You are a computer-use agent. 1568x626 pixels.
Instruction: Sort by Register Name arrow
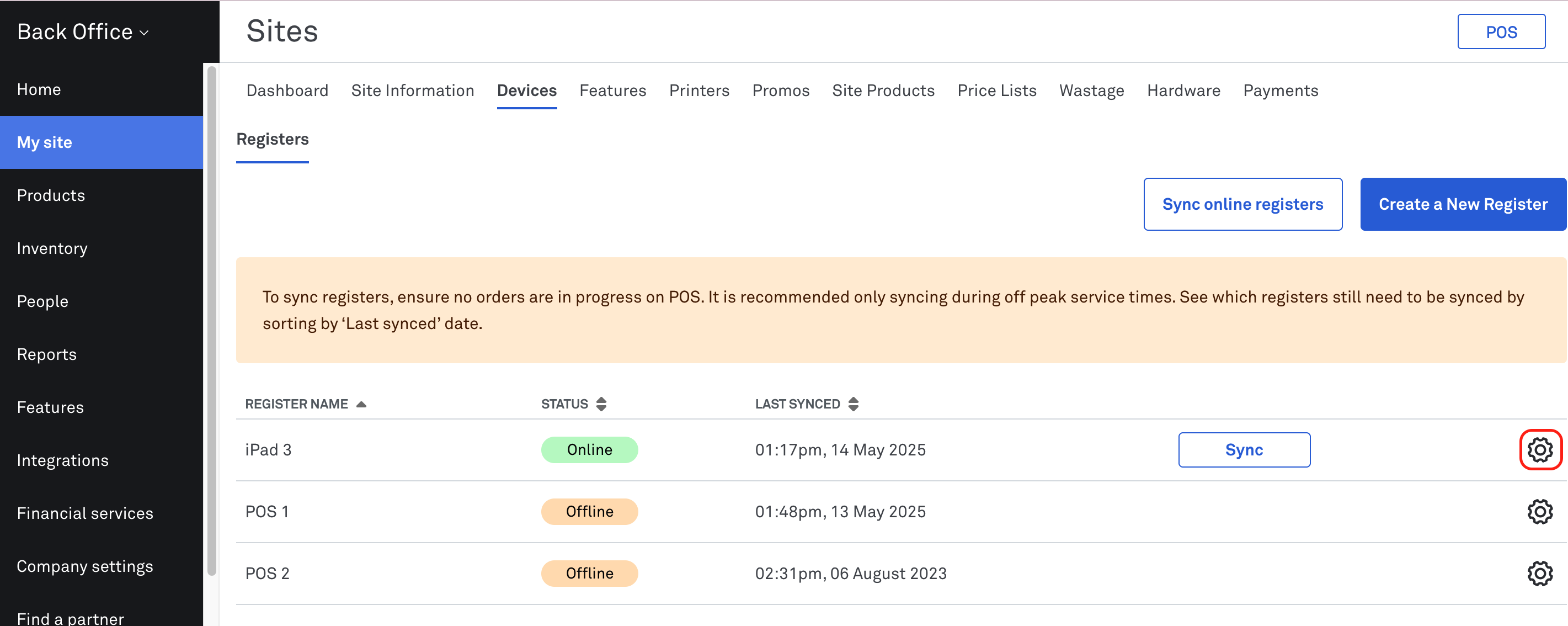pos(361,404)
